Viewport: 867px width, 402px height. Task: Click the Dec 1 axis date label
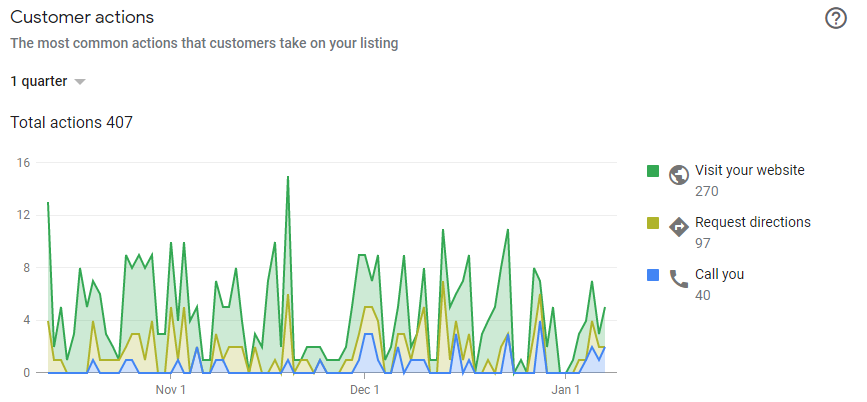(x=365, y=390)
